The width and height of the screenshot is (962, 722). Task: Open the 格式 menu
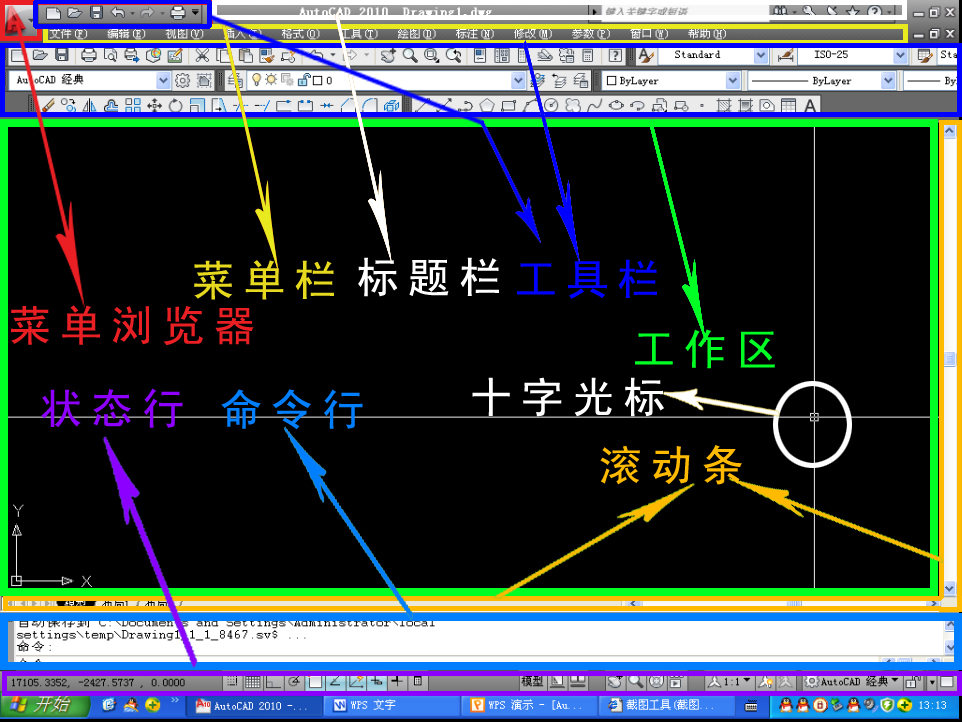click(x=299, y=34)
